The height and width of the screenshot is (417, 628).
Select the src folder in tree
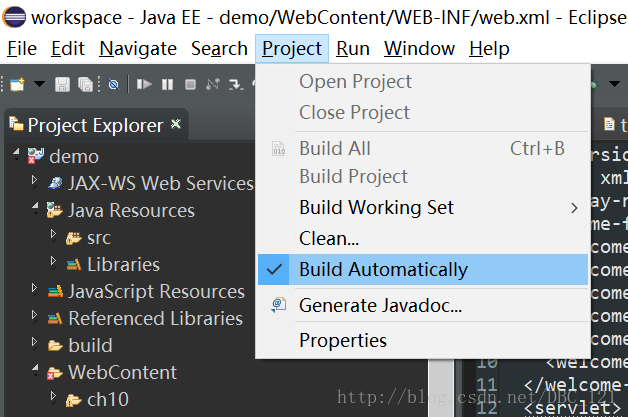pos(99,237)
